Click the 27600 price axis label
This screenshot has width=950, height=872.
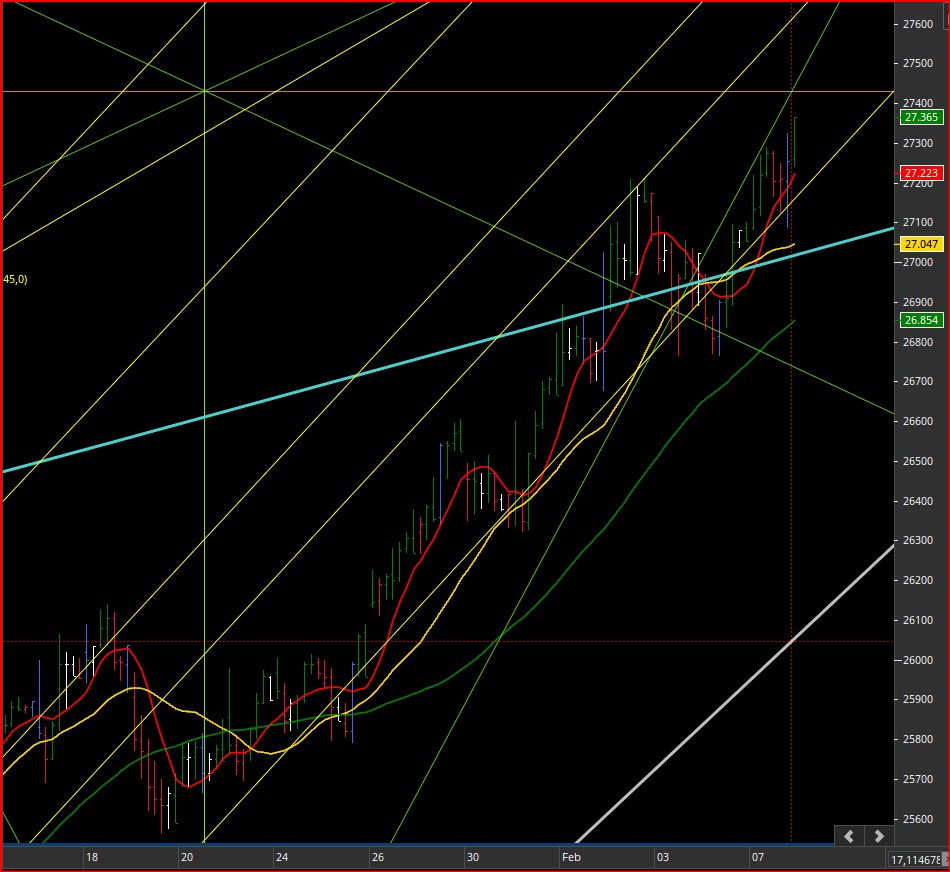tap(918, 24)
